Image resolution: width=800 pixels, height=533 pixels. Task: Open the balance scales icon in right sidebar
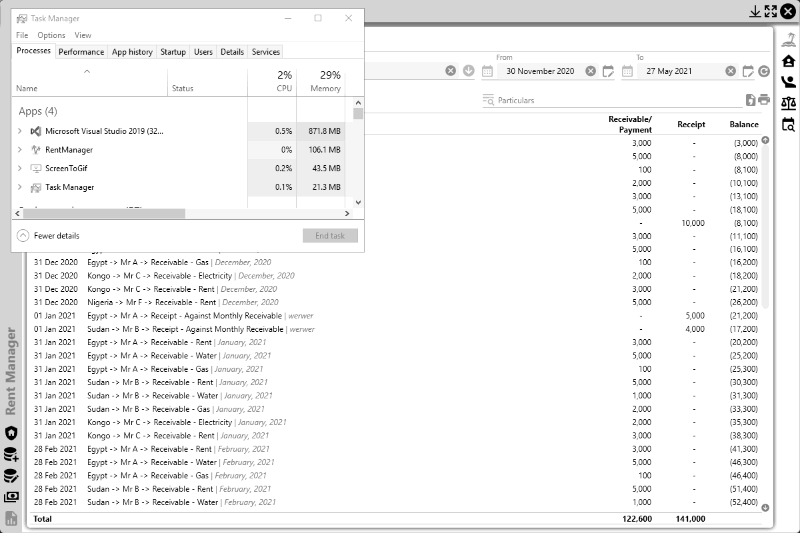click(x=789, y=103)
